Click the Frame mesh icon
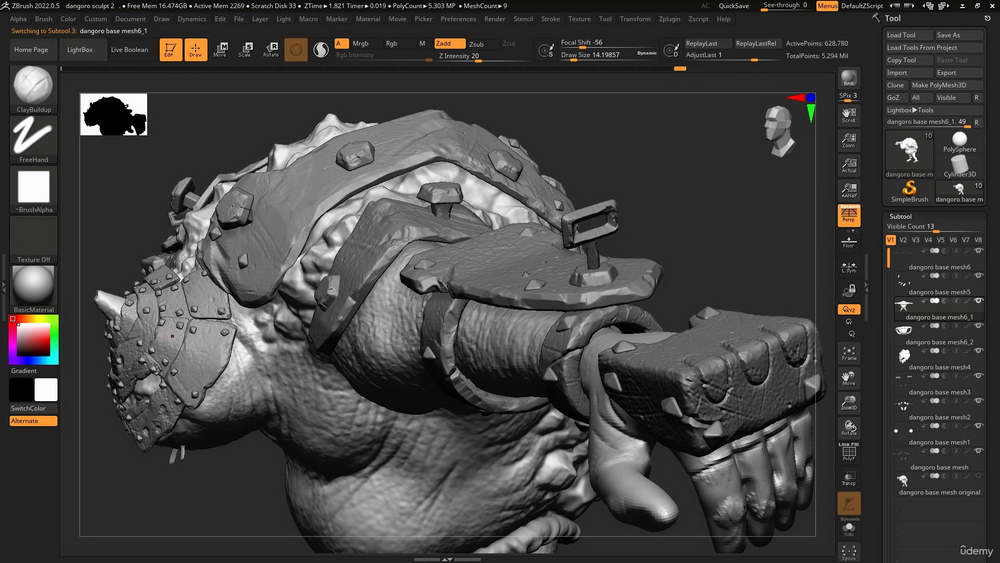The image size is (1000, 563). click(x=849, y=353)
